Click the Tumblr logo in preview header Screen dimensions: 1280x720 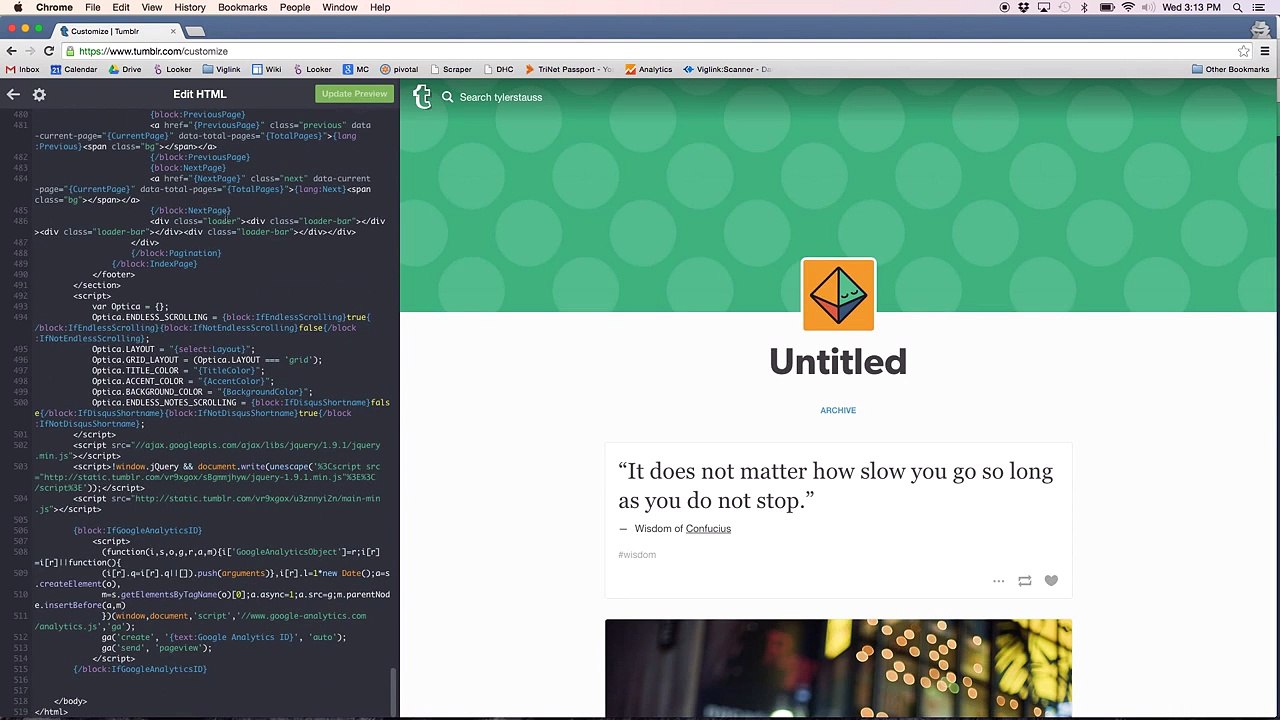pos(422,97)
